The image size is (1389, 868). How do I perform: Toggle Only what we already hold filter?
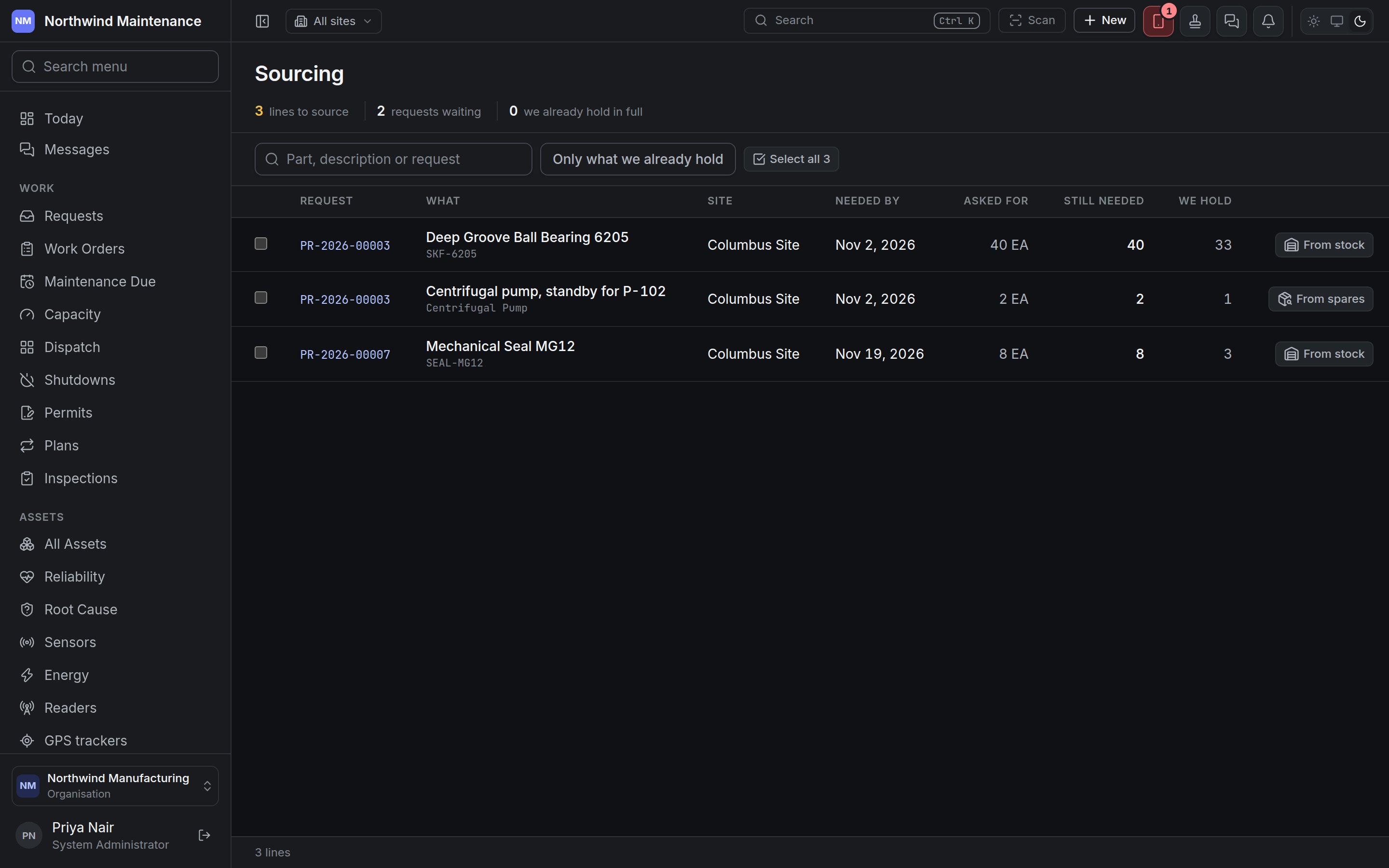637,159
